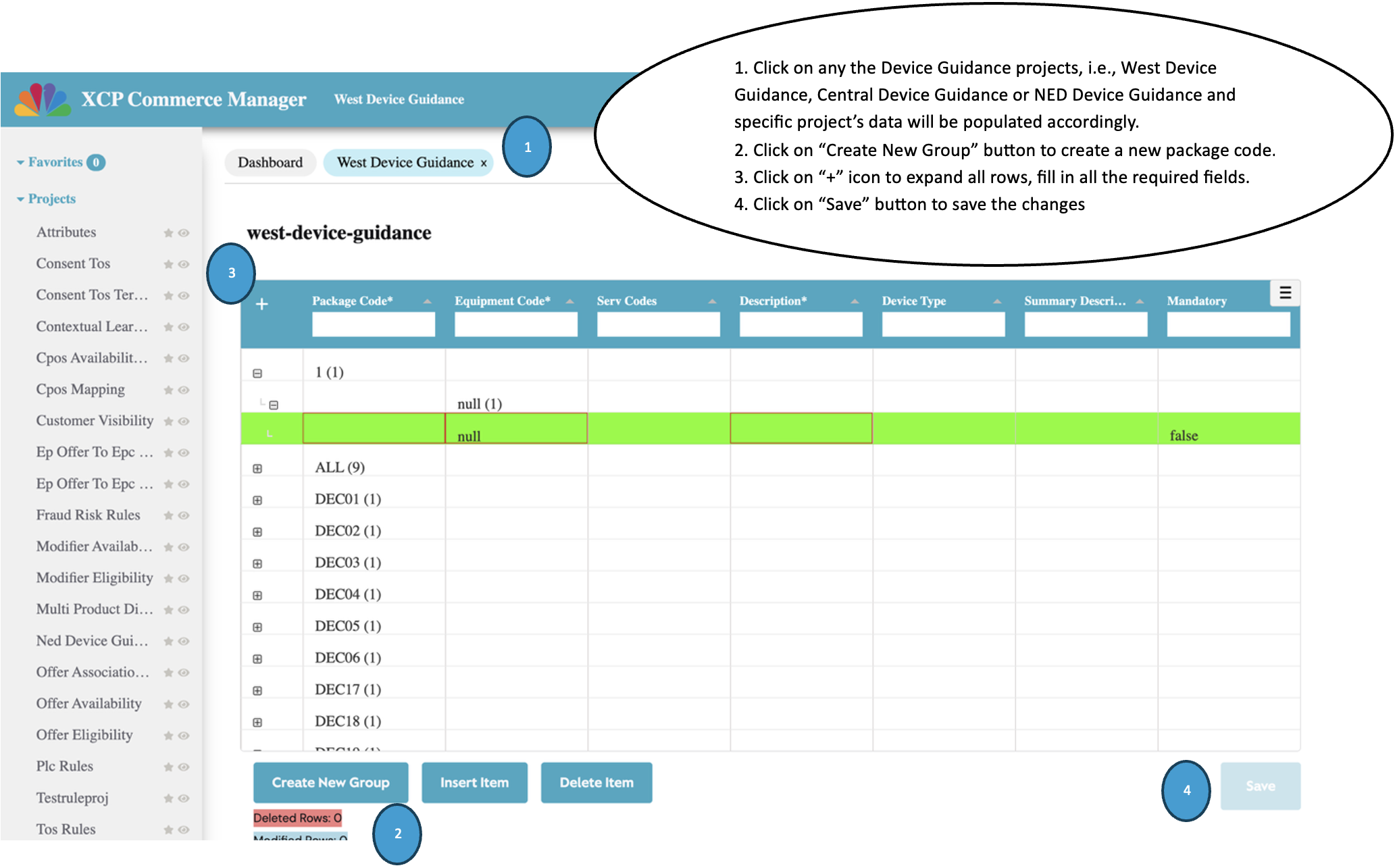Close the West Device Guidance tab x
The height and width of the screenshot is (868, 1395).
484,163
